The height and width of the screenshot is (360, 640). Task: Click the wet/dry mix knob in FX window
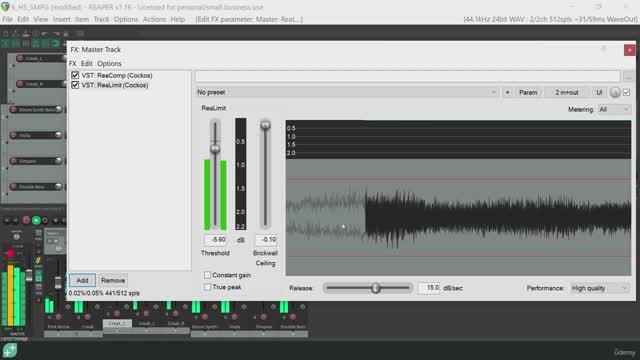(x=615, y=92)
